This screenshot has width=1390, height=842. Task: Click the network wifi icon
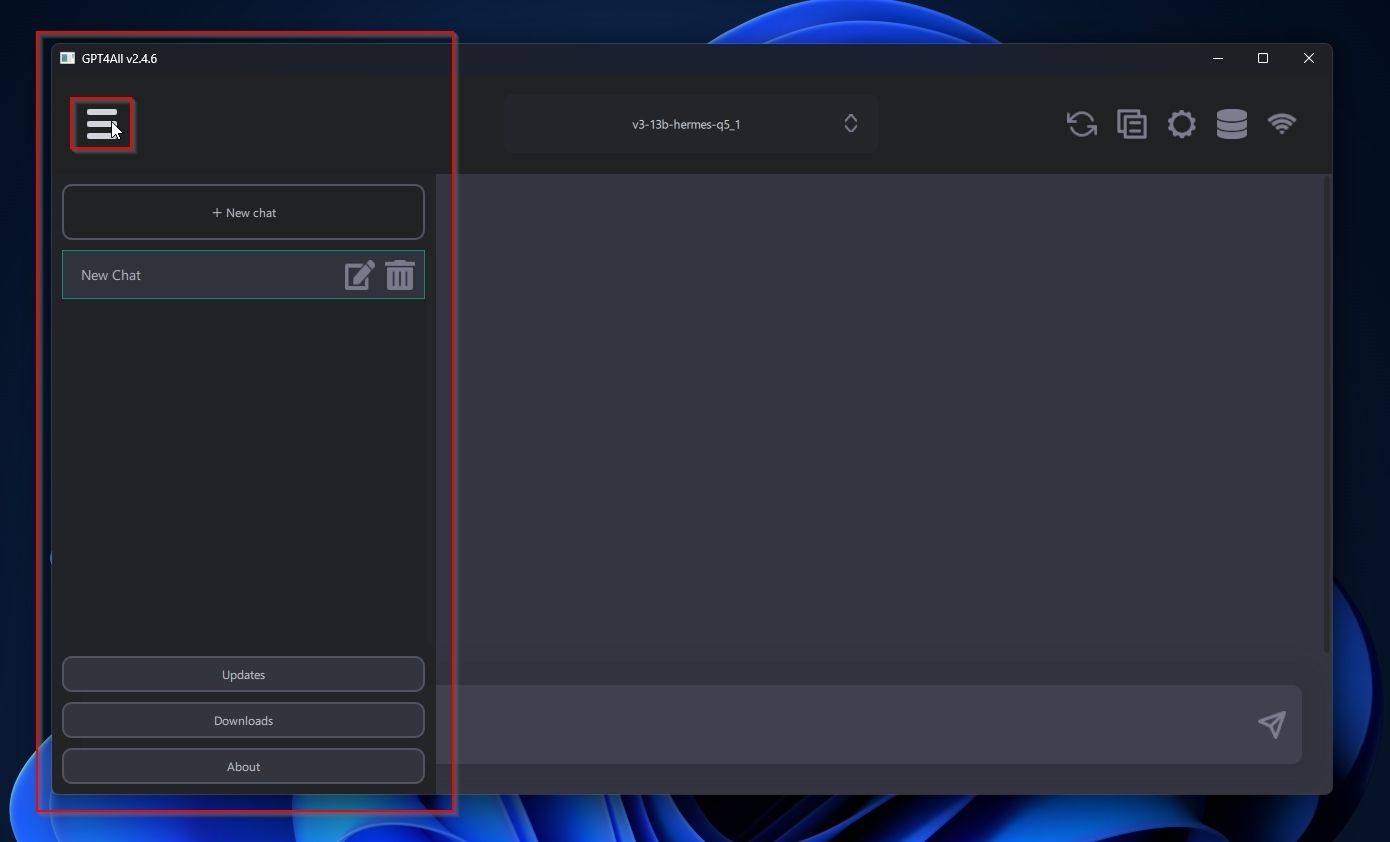1281,124
